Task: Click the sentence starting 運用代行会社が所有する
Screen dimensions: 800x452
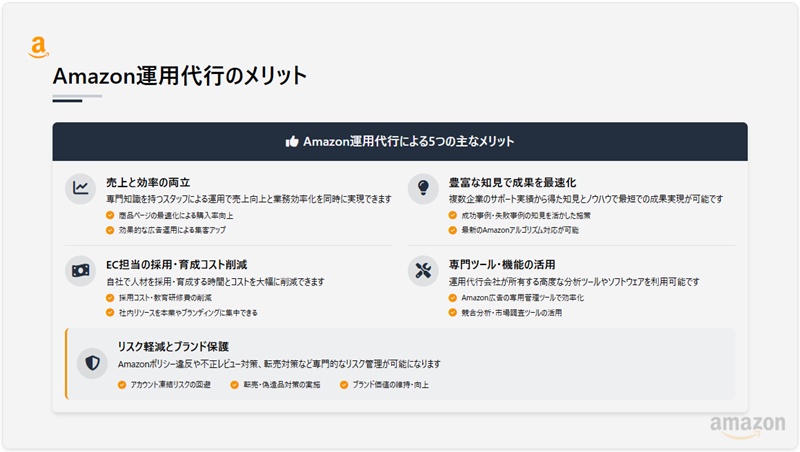Action: point(574,281)
